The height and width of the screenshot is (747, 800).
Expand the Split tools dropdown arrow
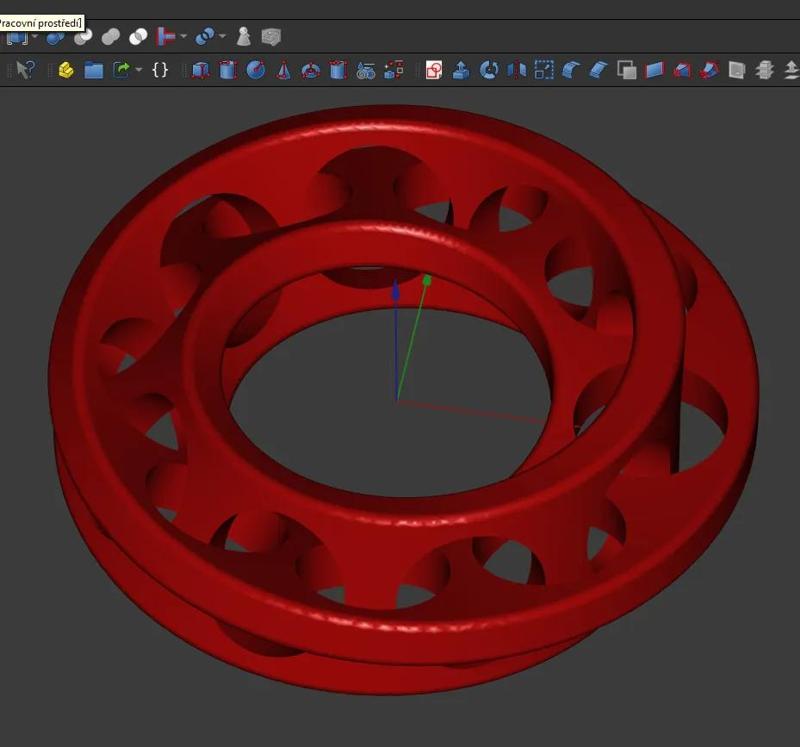[222, 37]
